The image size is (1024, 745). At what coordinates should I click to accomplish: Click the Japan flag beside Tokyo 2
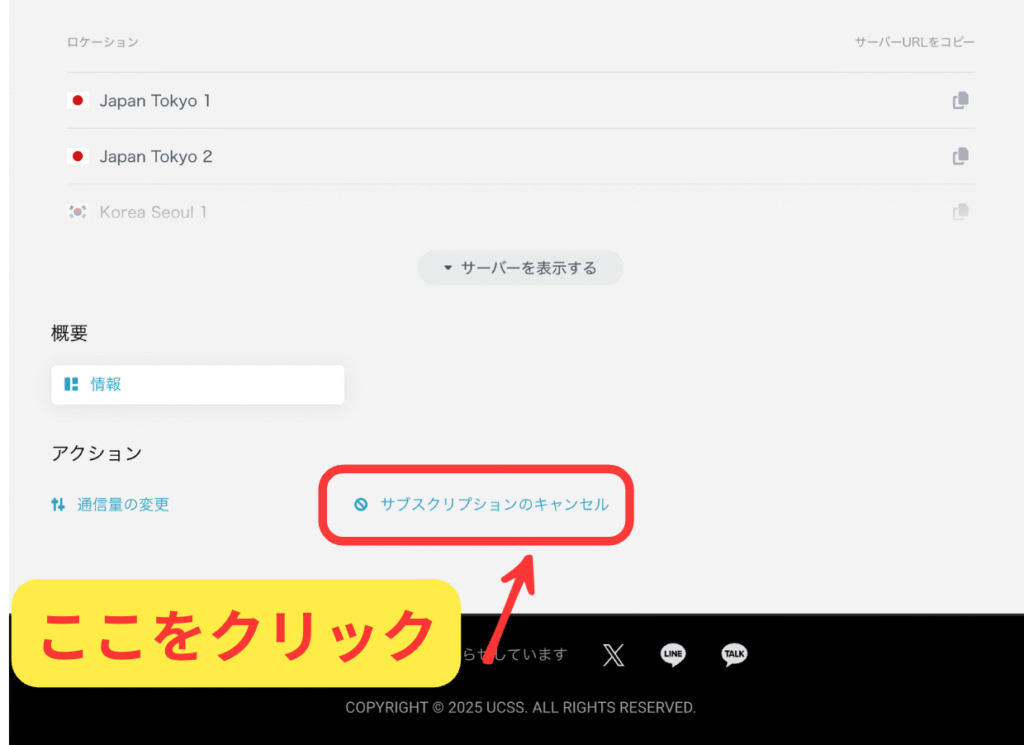pyautogui.click(x=77, y=157)
